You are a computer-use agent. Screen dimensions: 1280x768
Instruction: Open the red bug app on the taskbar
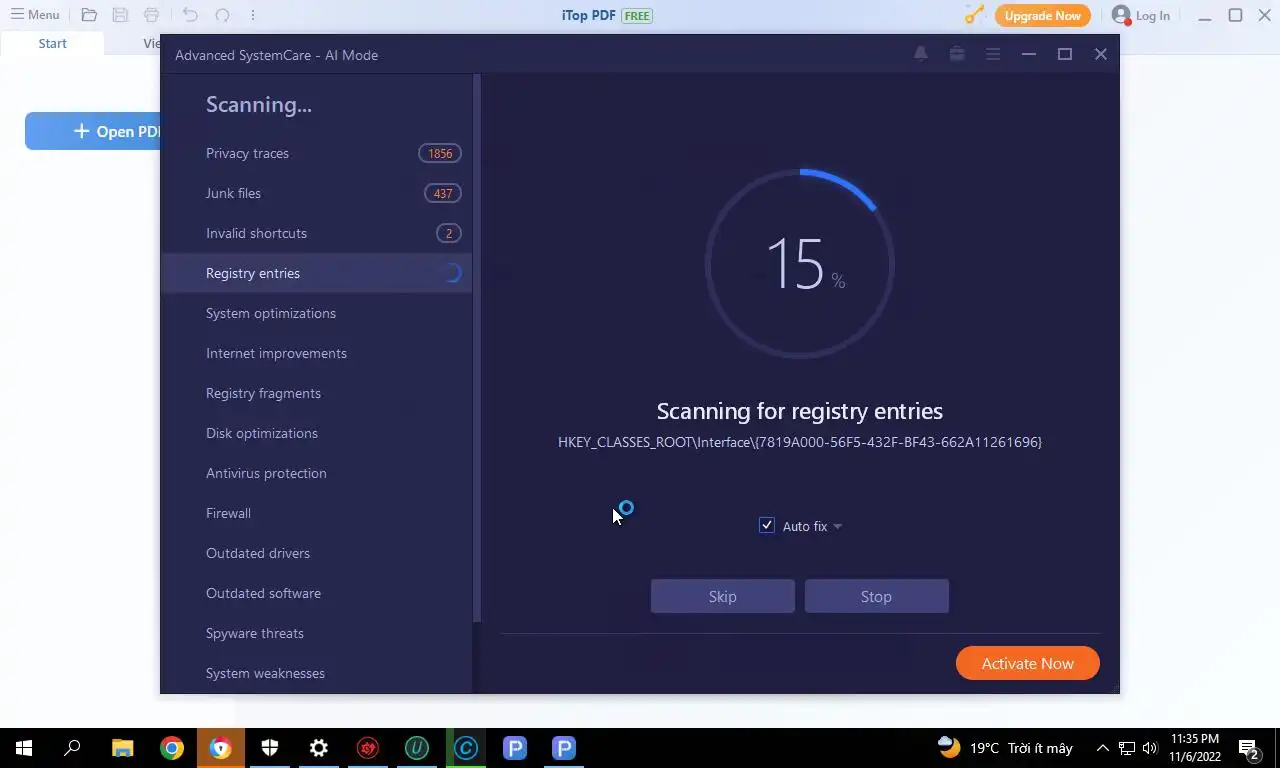tap(368, 748)
